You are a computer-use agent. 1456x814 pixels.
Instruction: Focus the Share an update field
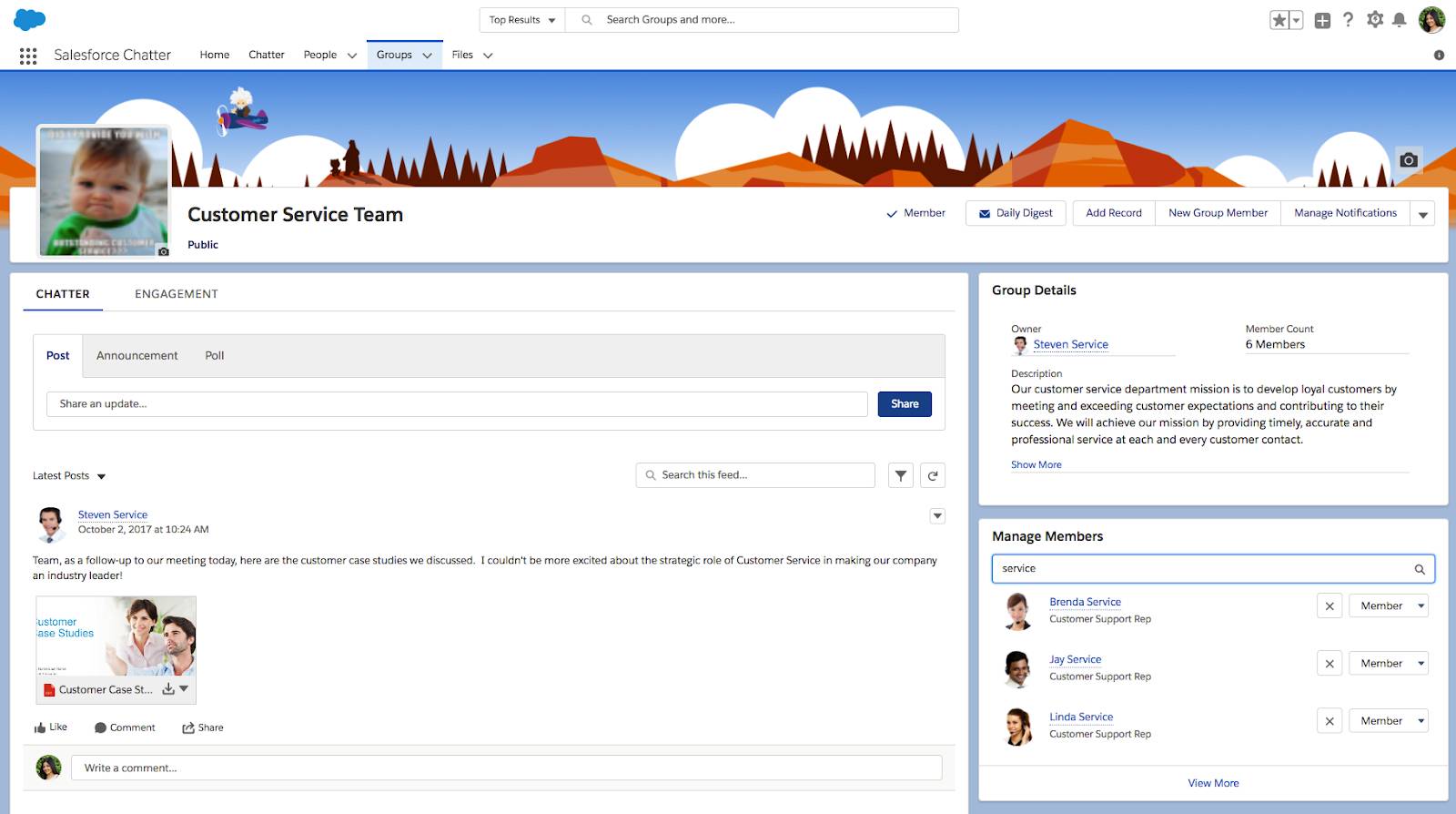(x=457, y=404)
